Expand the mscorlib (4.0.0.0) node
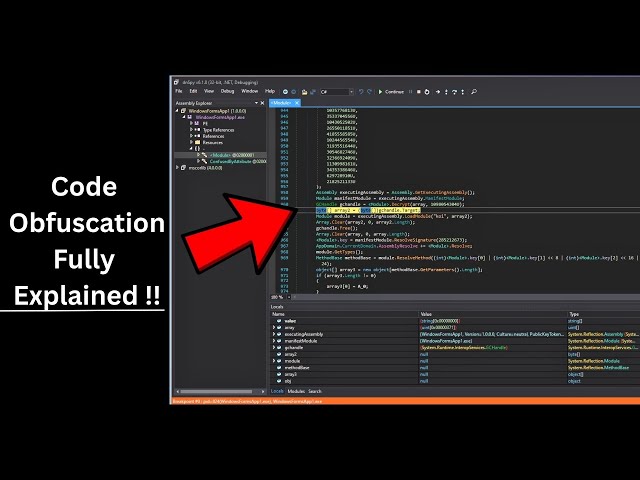Screen dimensions: 640x480 177,167
